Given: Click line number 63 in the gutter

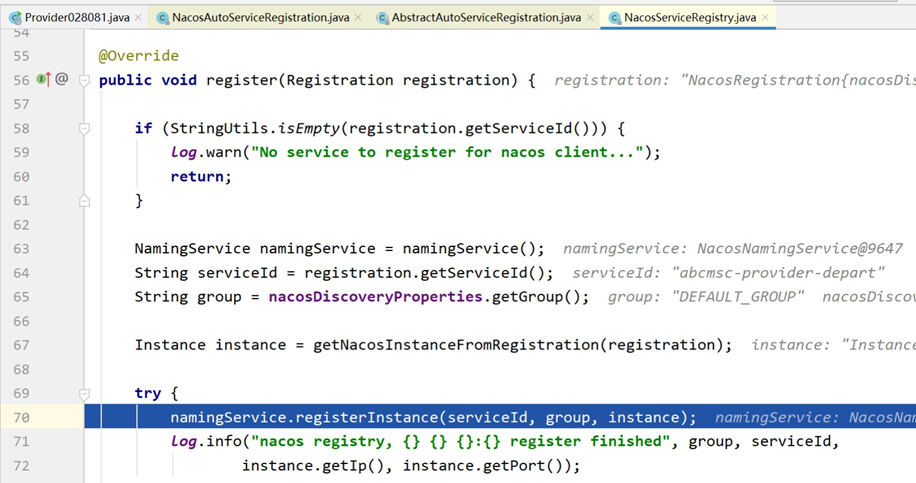Looking at the screenshot, I should pos(22,249).
